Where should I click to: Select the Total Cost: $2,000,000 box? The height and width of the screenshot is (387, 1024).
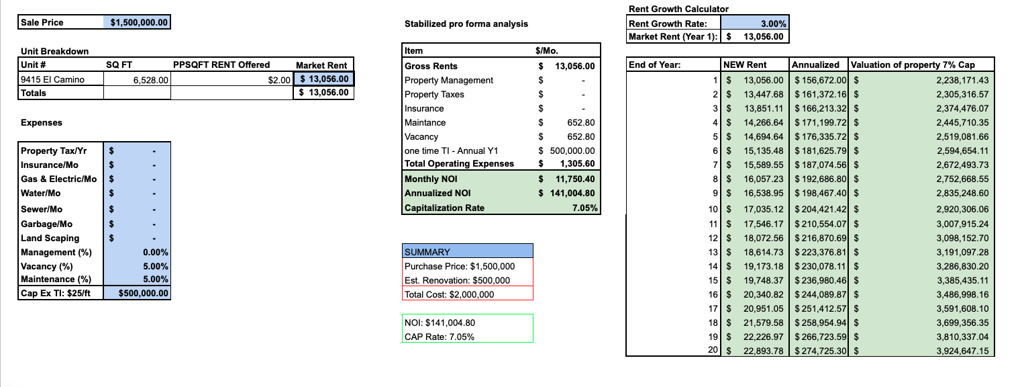click(x=468, y=294)
